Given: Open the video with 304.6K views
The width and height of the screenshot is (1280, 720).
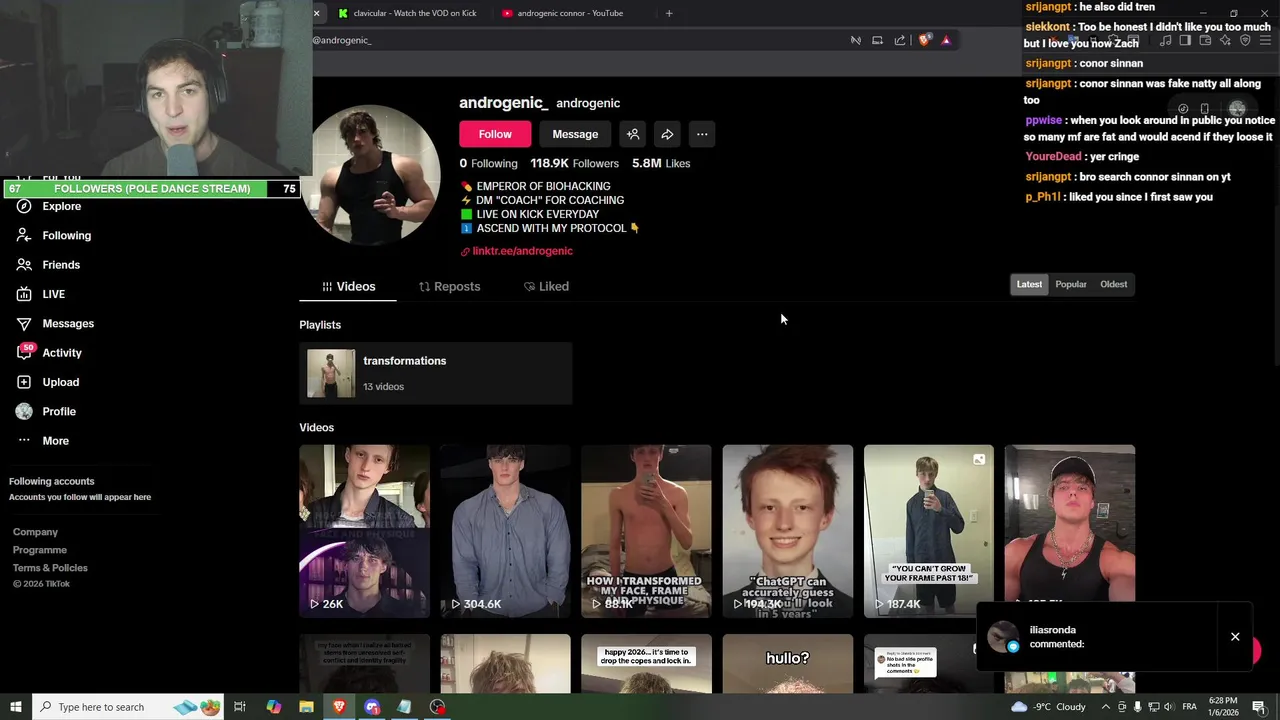Looking at the screenshot, I should [x=505, y=531].
